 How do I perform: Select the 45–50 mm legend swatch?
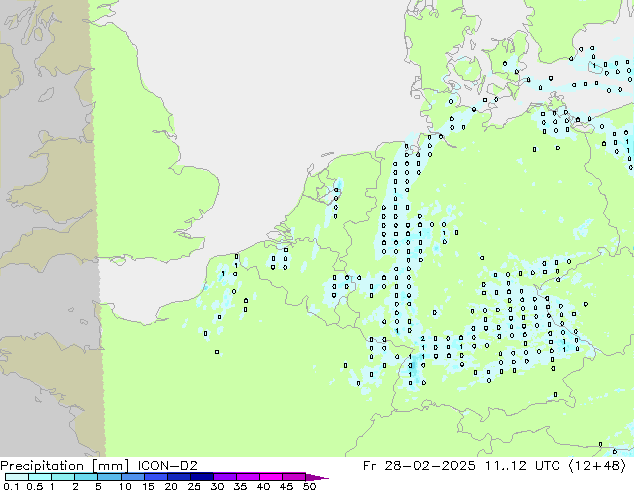coord(294,477)
